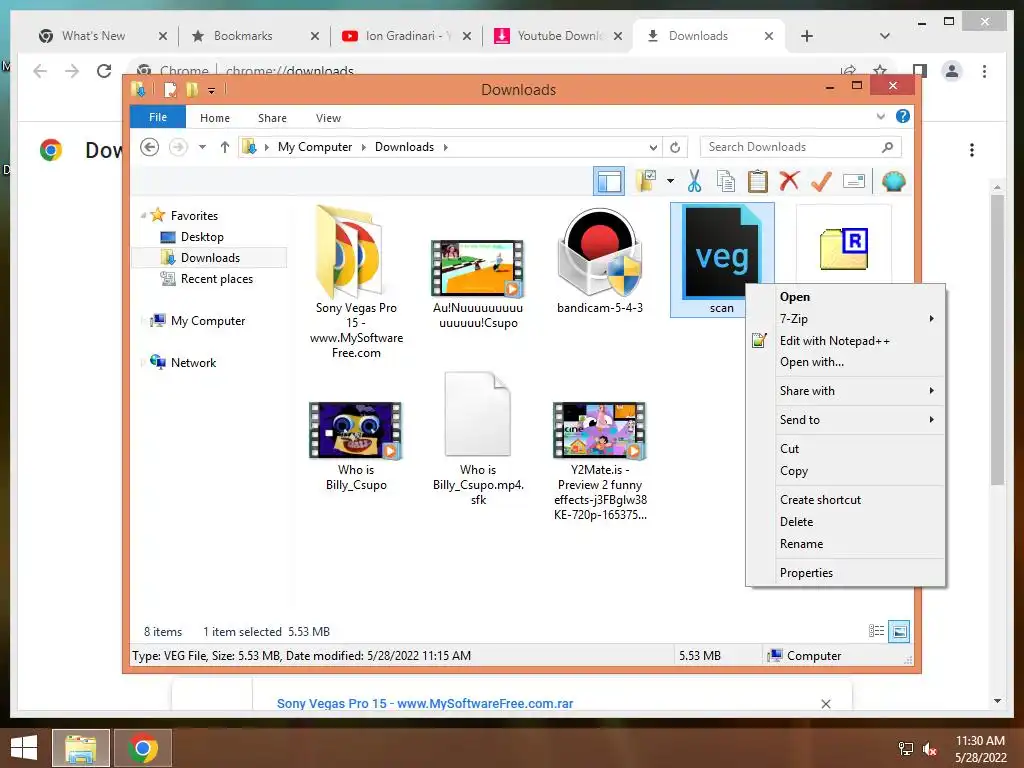Select the Who is Billy_Csupo.mp4.sfk file
Screen dimensions: 1024x768
pos(478,439)
